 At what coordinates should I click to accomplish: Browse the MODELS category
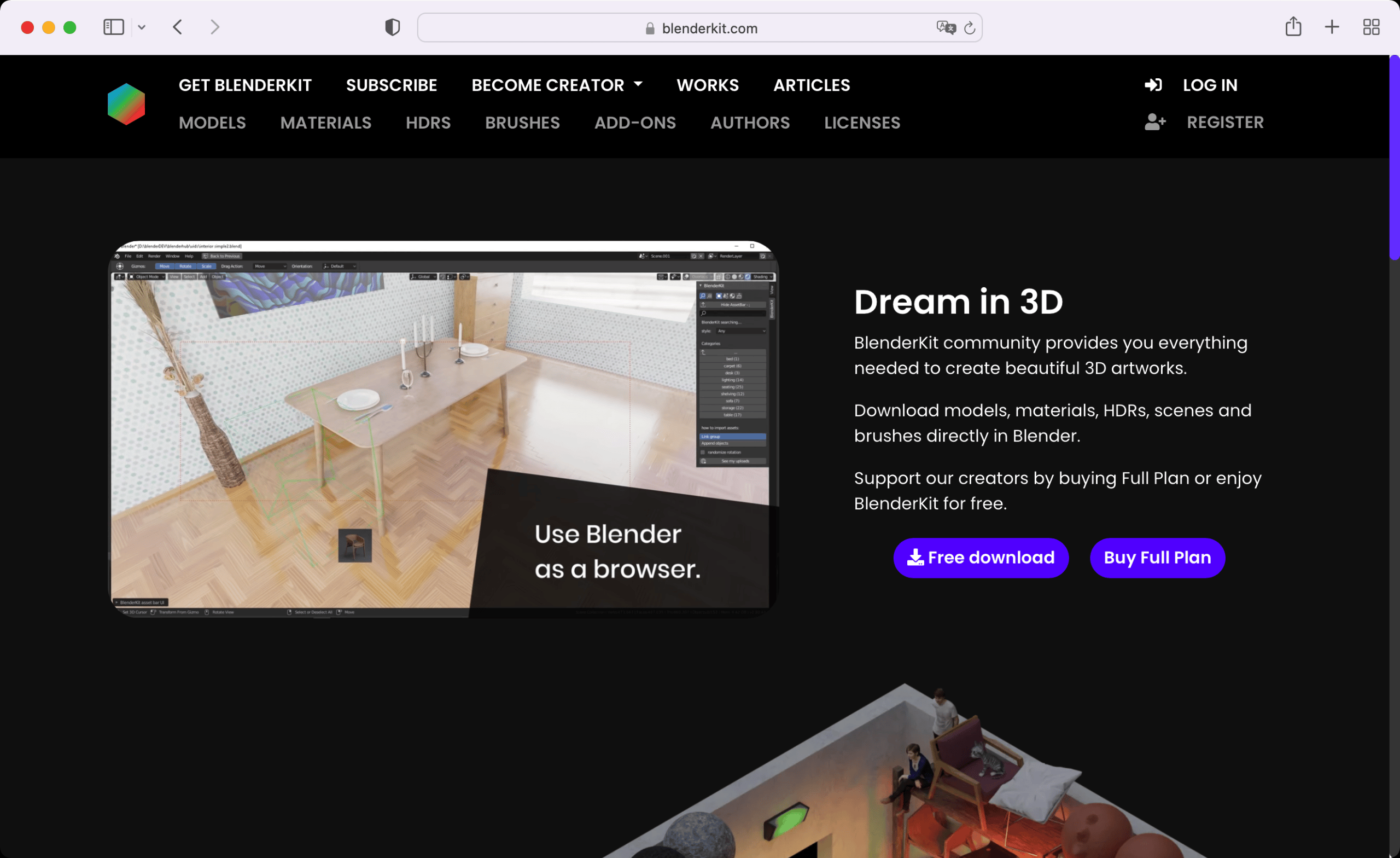(212, 122)
